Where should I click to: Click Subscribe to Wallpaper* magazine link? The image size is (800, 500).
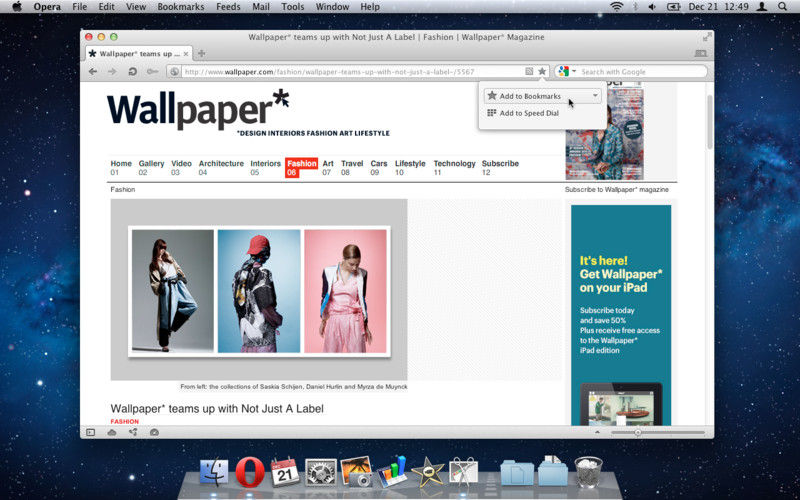tap(616, 189)
